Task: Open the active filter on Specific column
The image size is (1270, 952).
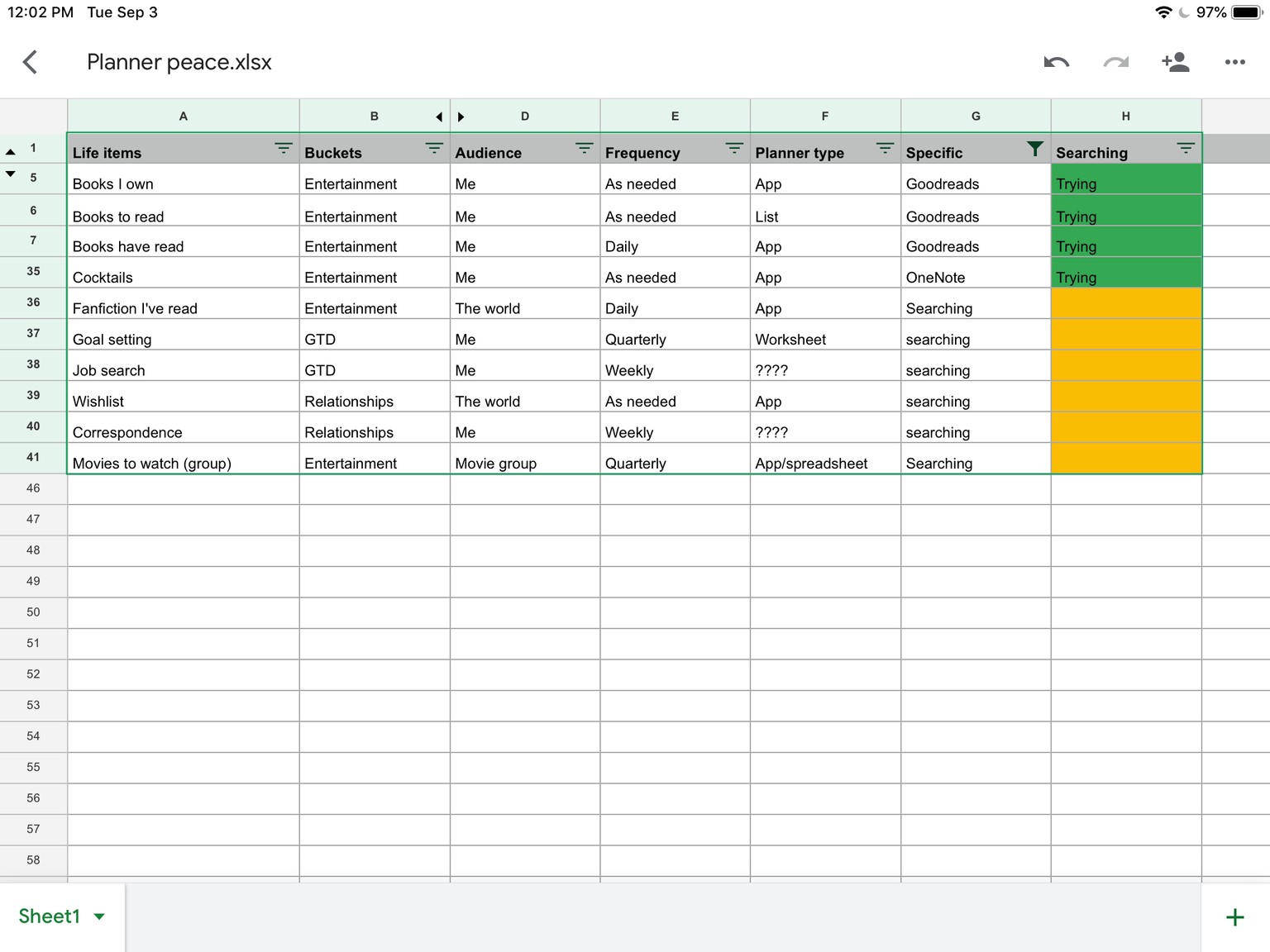Action: pyautogui.click(x=1034, y=149)
